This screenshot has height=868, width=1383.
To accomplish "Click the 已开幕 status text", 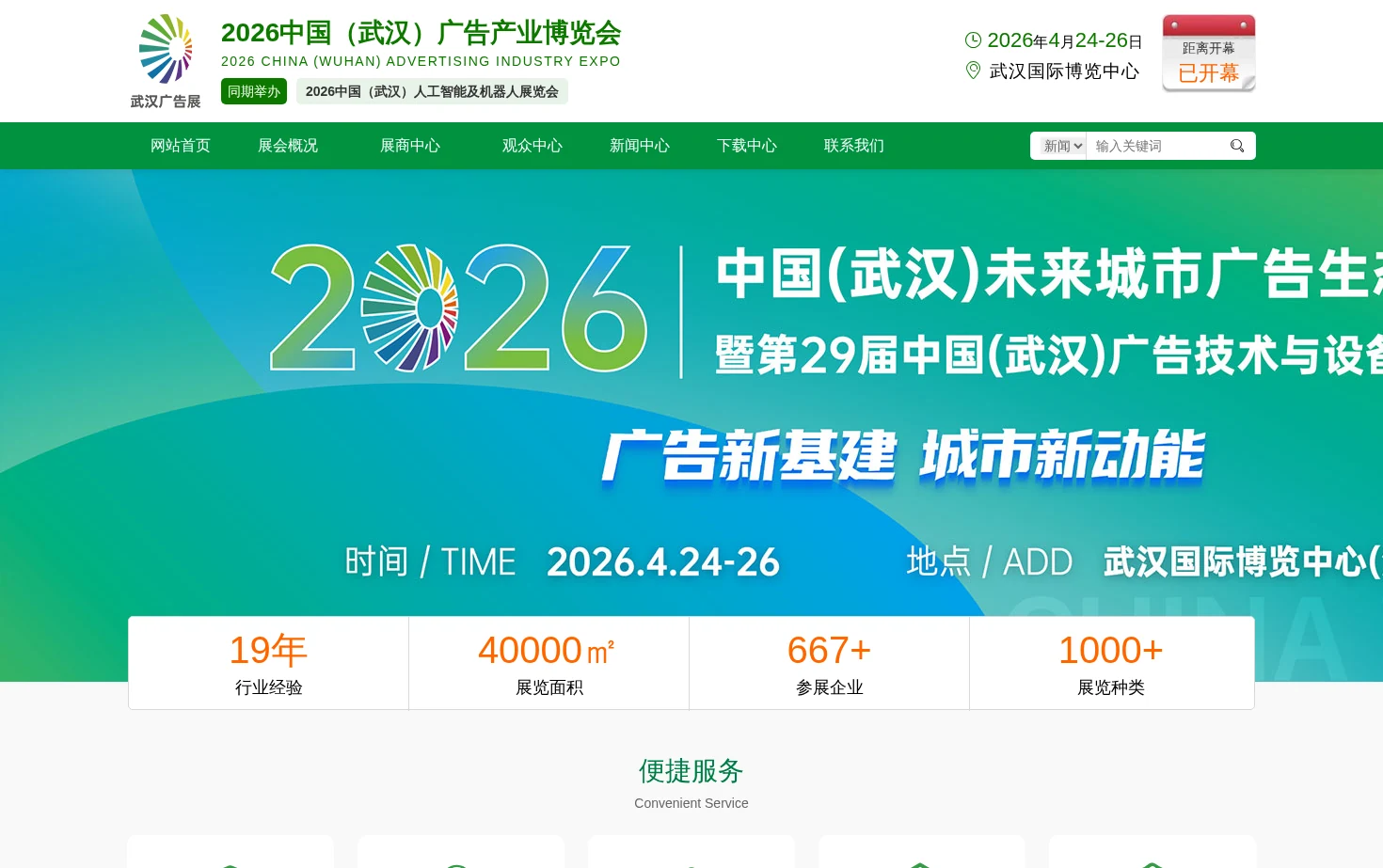I will [x=1209, y=73].
